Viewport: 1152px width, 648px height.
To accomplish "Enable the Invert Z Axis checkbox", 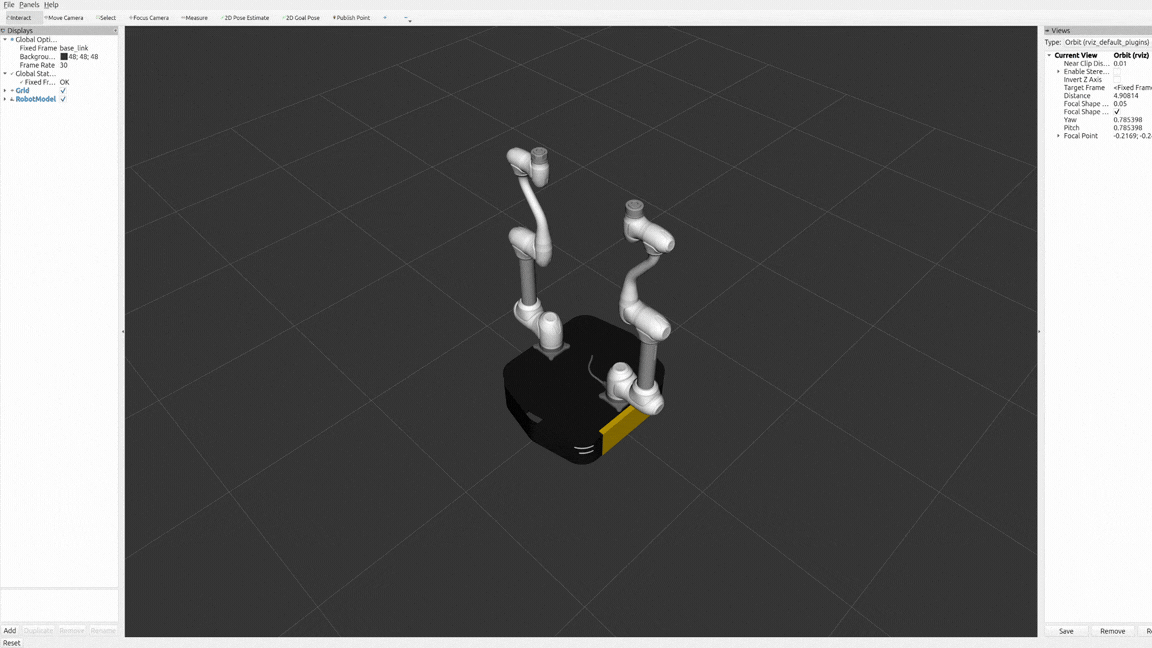I will tap(1117, 80).
